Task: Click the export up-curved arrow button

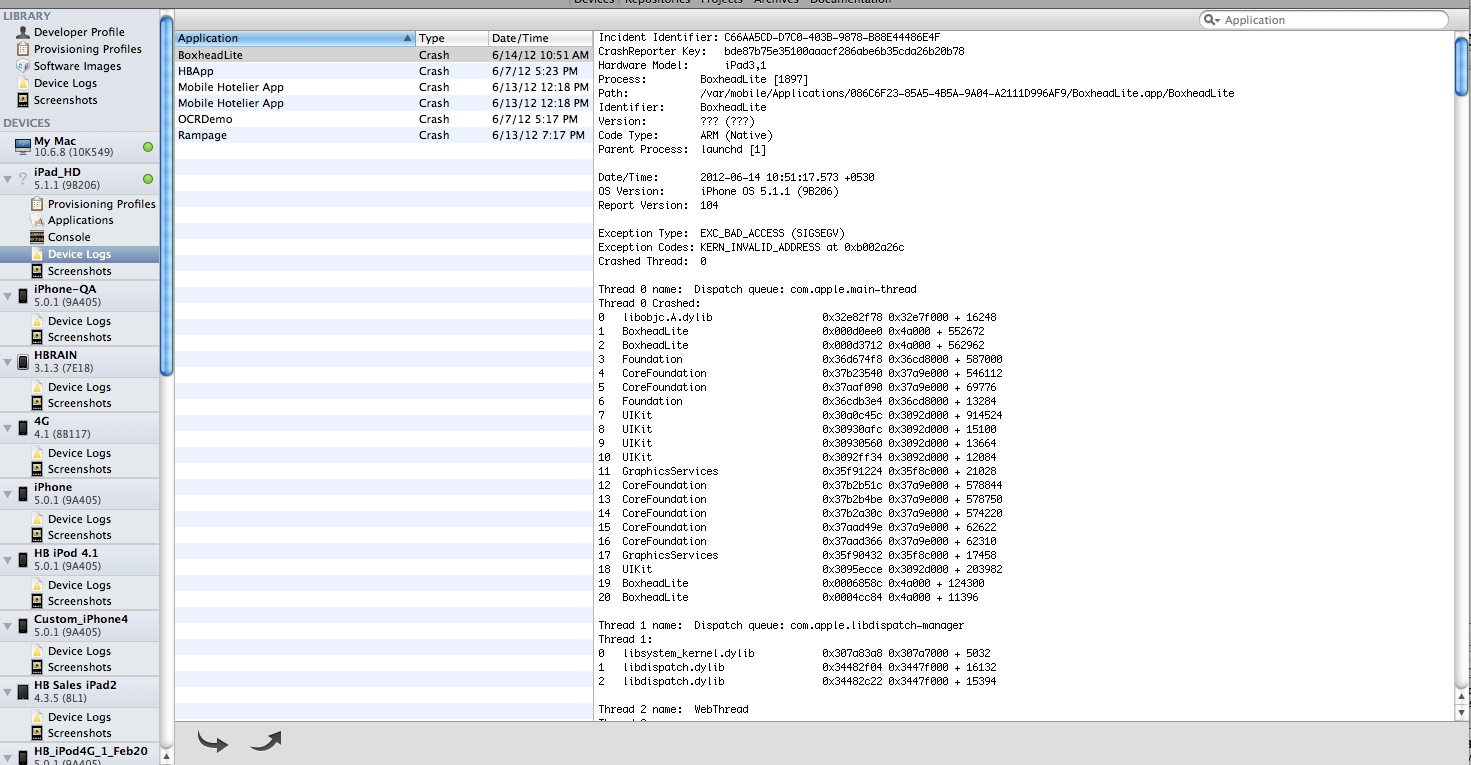Action: pyautogui.click(x=265, y=741)
